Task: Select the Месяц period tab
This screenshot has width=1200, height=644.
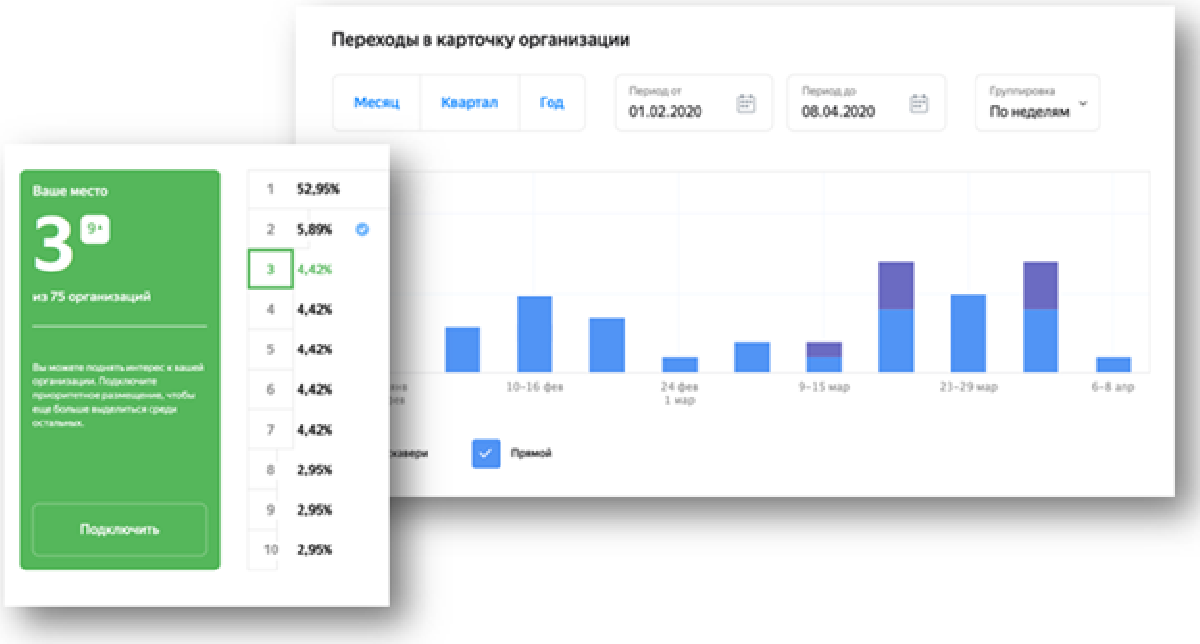Action: point(376,103)
